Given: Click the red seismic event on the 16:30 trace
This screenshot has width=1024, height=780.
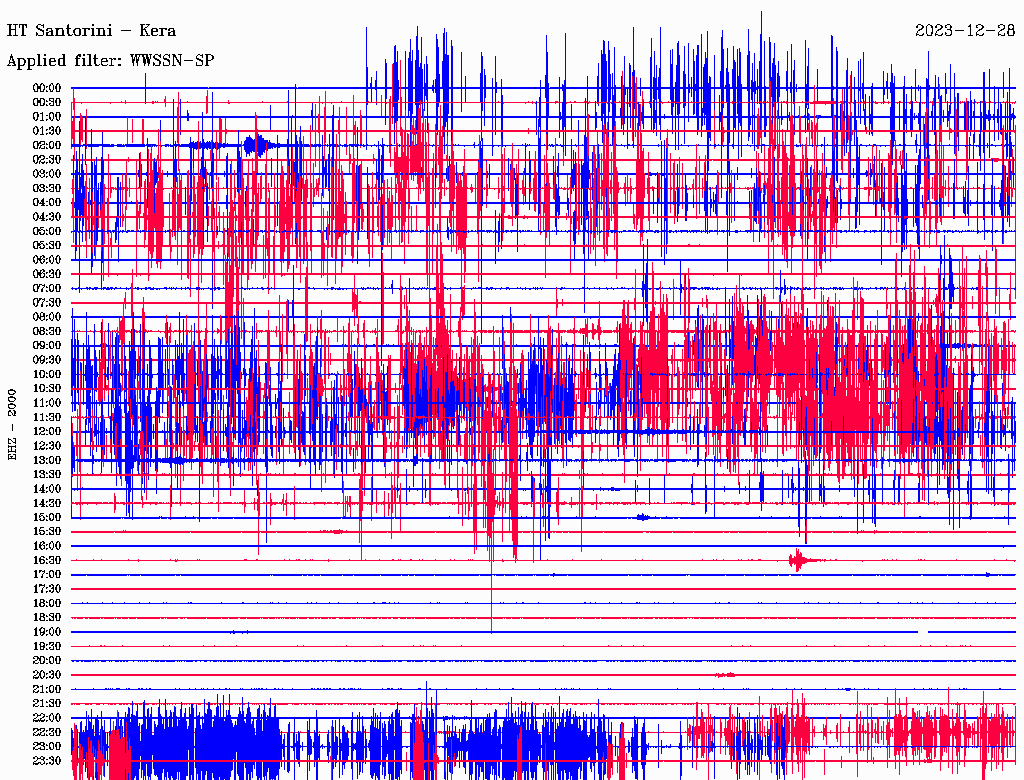Looking at the screenshot, I should coord(802,561).
